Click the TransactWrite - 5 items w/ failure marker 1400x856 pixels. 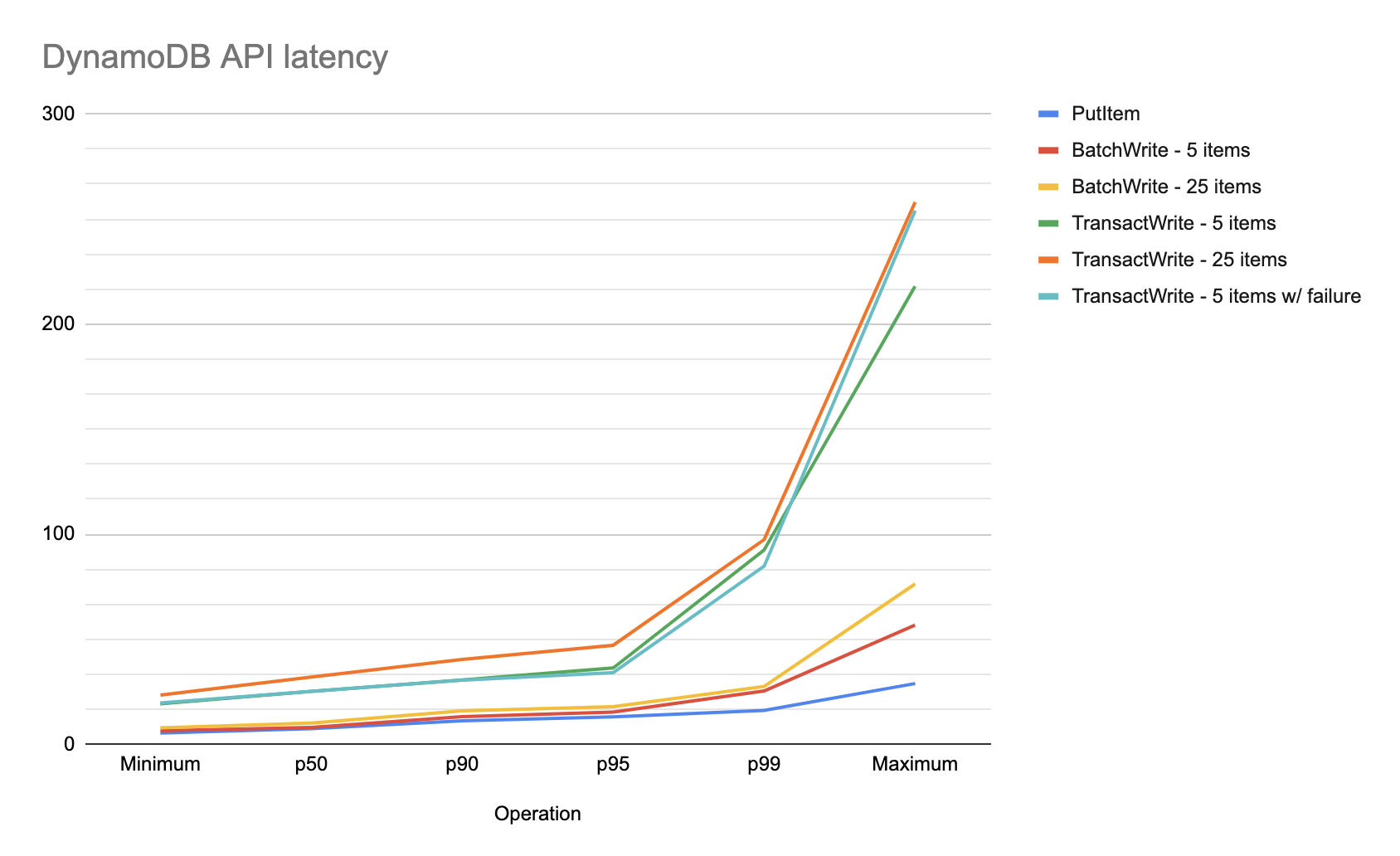(1047, 295)
